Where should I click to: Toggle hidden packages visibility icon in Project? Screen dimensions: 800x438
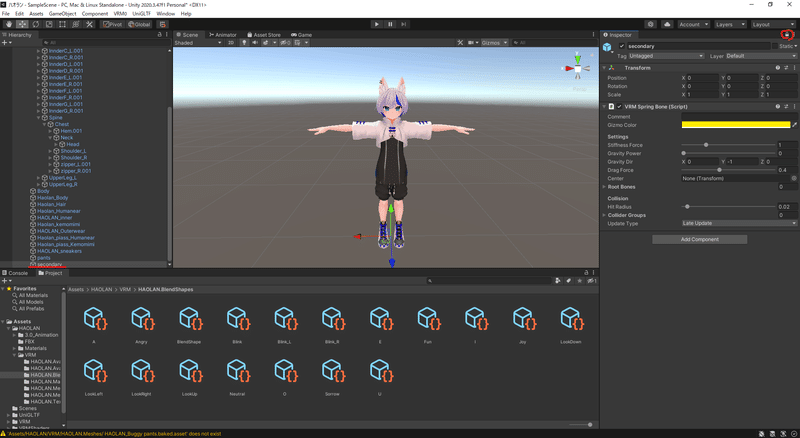coord(591,280)
